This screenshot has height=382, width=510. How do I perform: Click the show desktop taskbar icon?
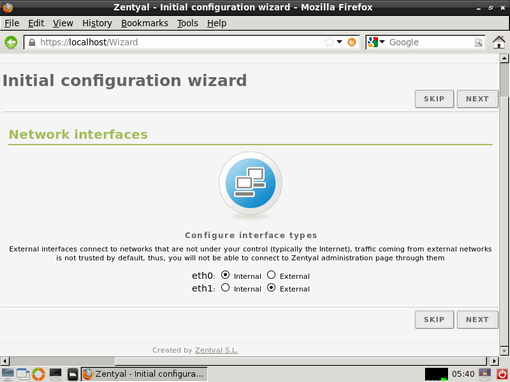(x=23, y=374)
